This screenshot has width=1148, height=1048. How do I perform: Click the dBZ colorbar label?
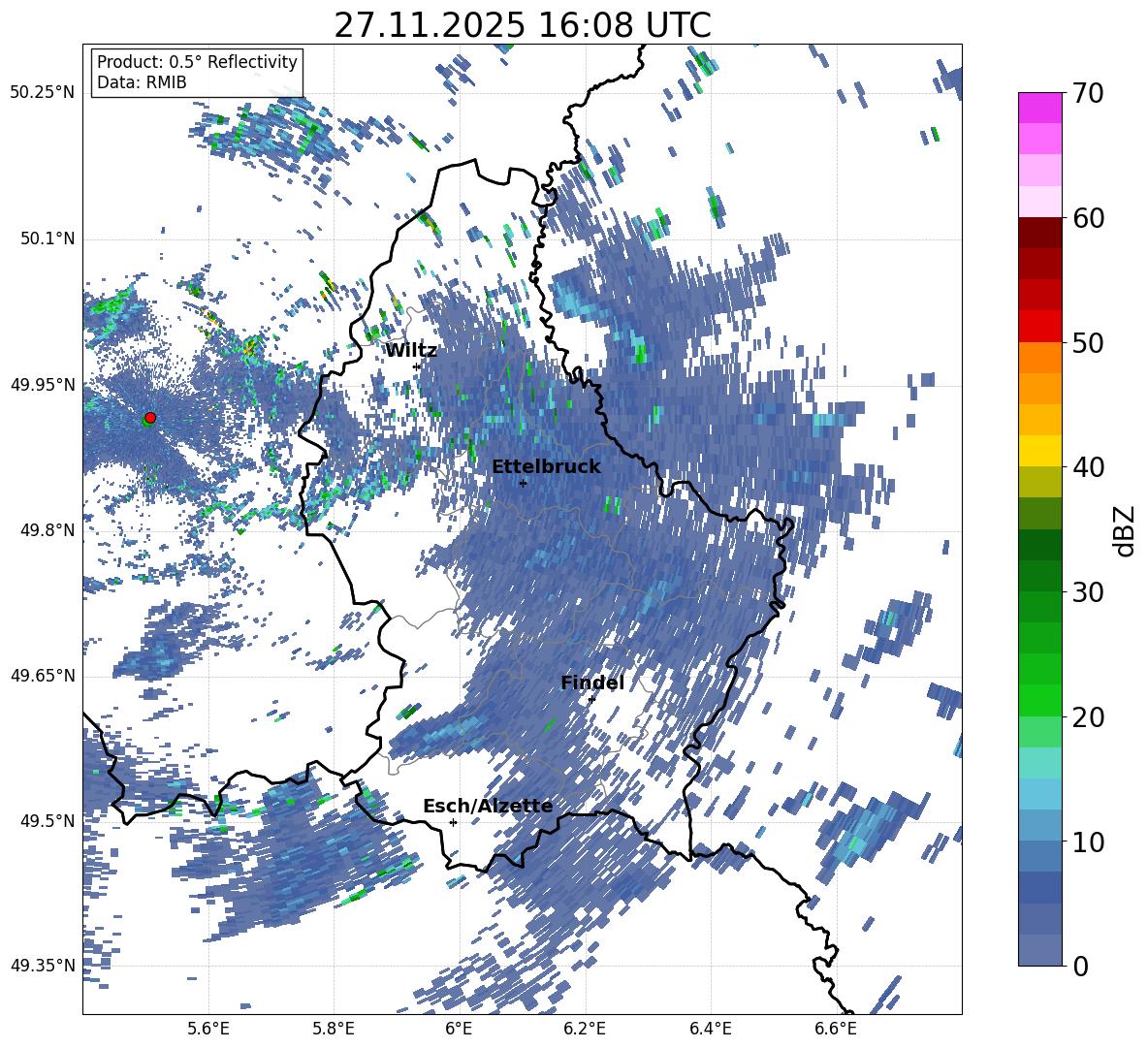(1126, 530)
